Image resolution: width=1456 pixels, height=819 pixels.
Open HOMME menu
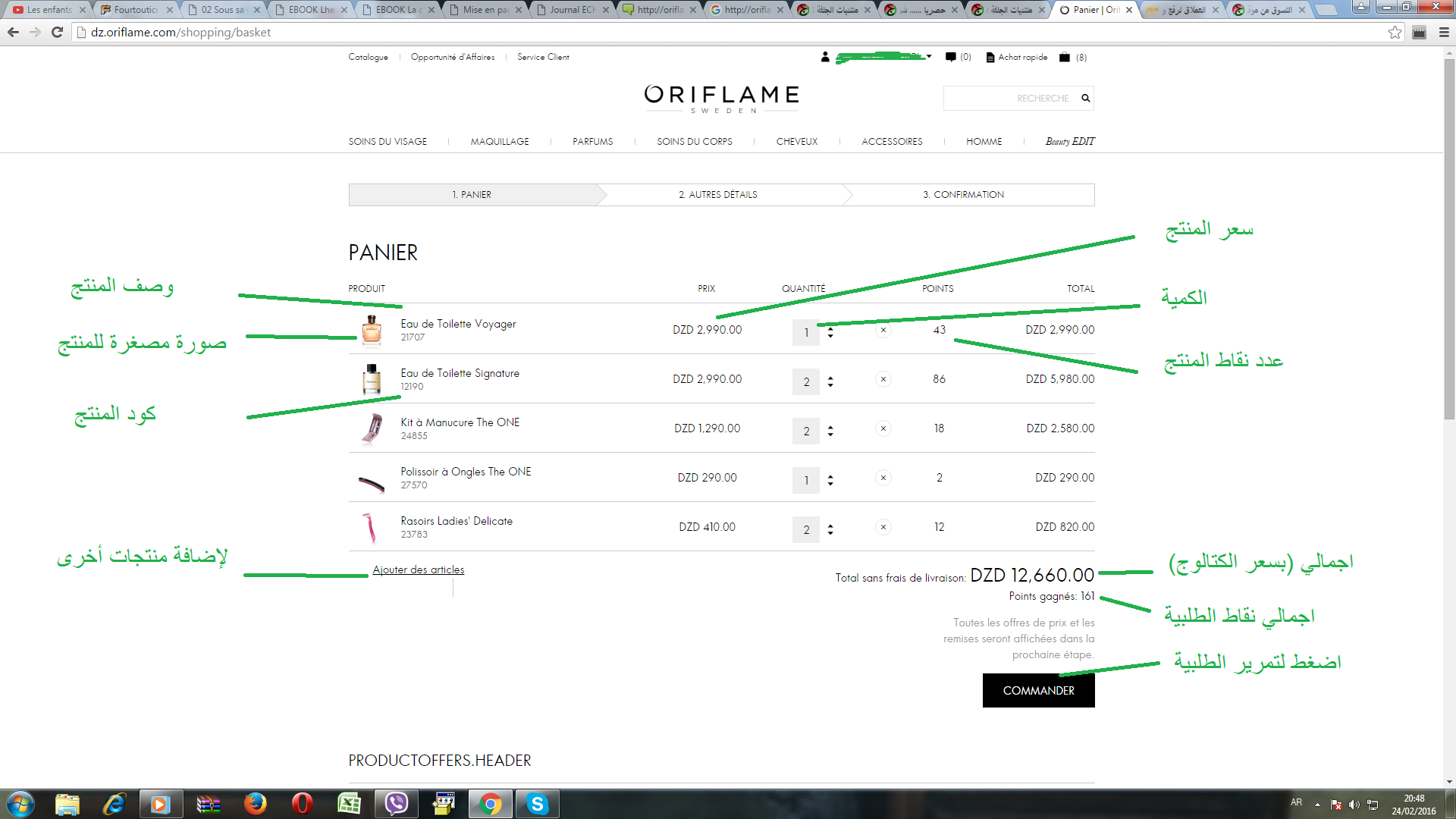(984, 141)
